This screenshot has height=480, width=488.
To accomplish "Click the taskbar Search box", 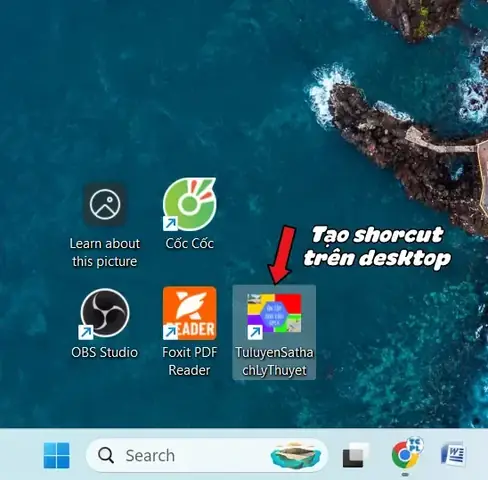I will pyautogui.click(x=207, y=455).
